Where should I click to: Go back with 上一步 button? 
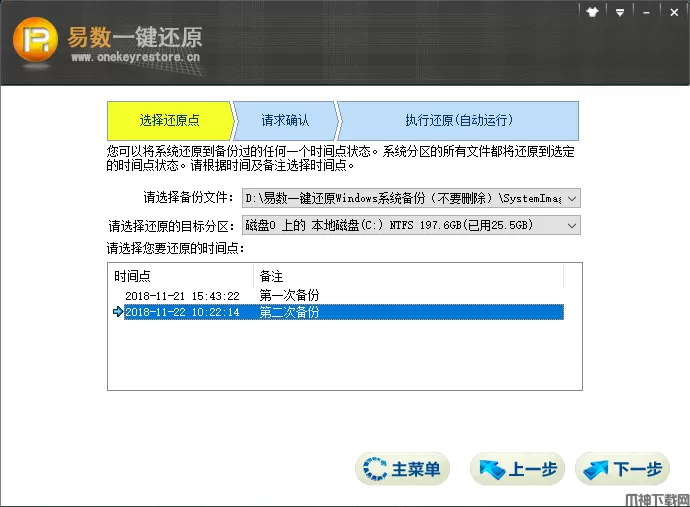[518, 469]
